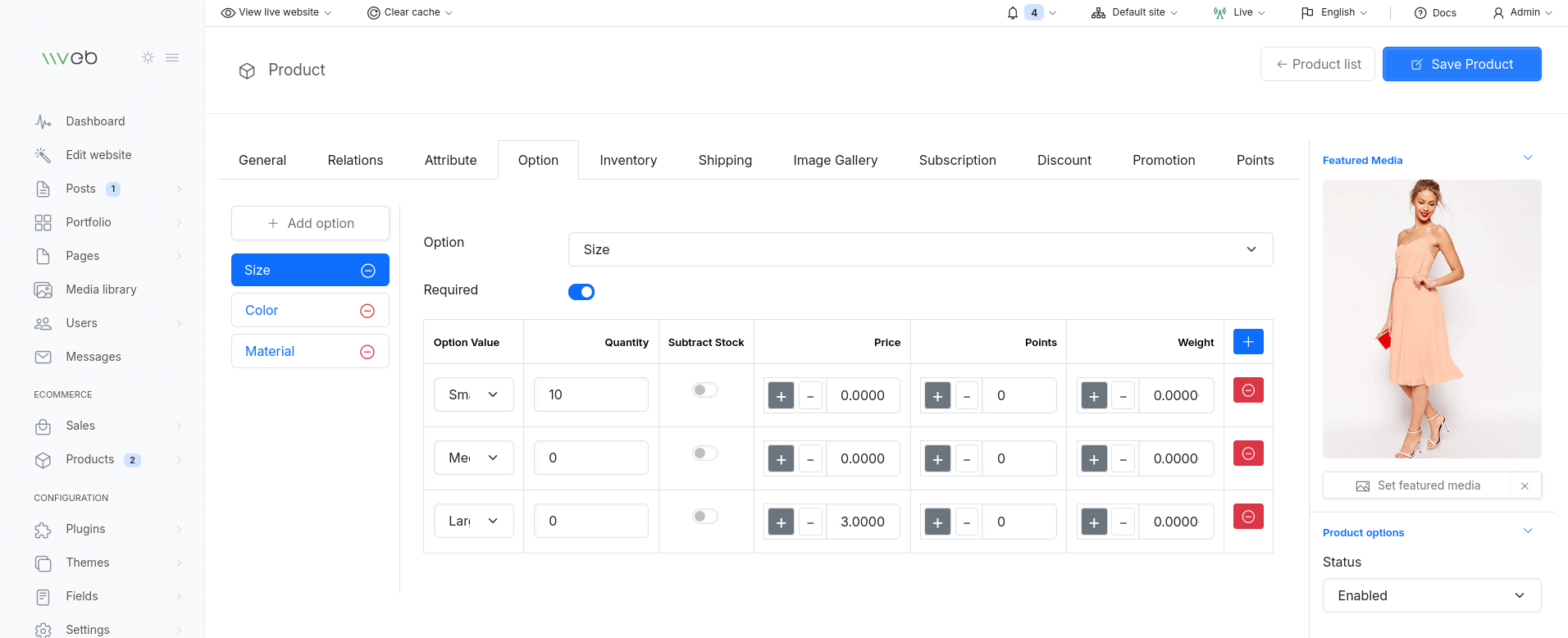1568x638 pixels.
Task: Toggle Subtract Stock in the Large row
Action: (x=704, y=517)
